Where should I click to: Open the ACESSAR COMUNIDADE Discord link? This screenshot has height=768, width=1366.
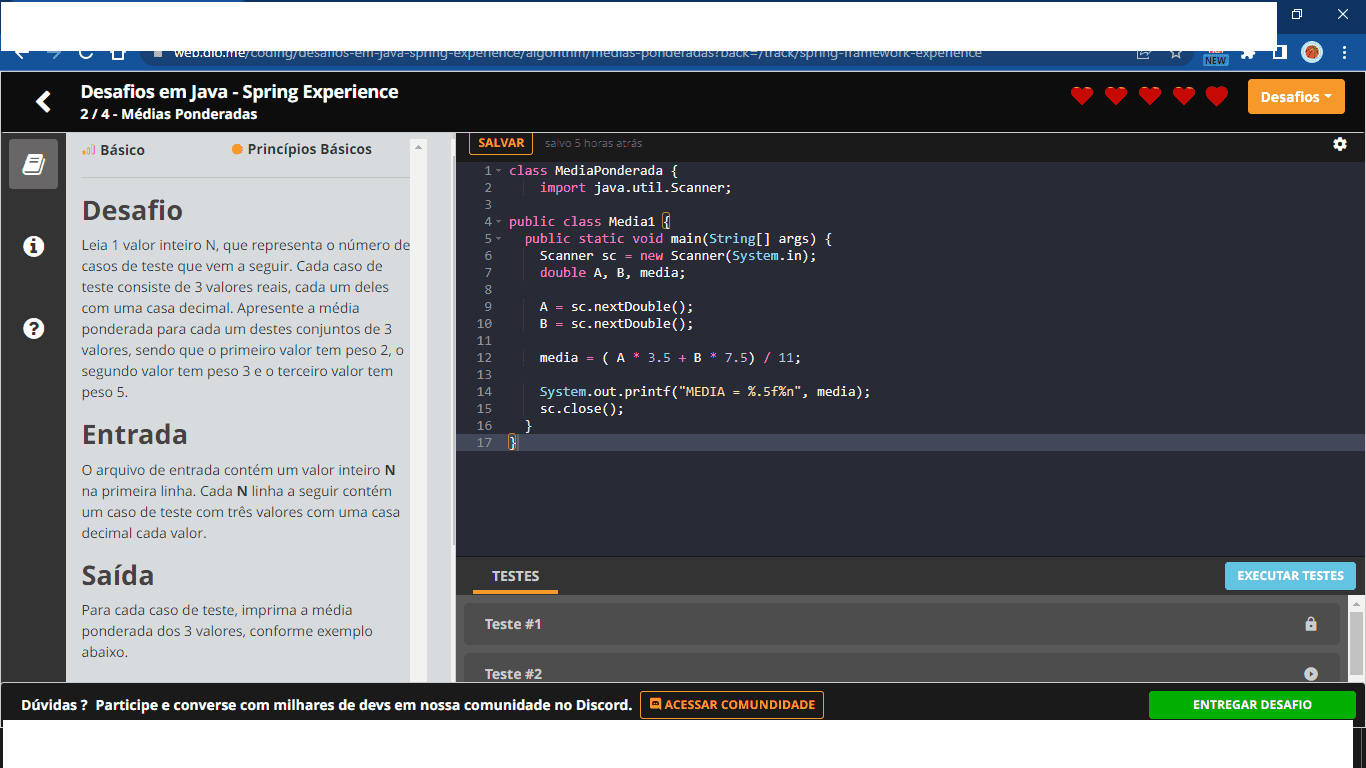point(732,705)
